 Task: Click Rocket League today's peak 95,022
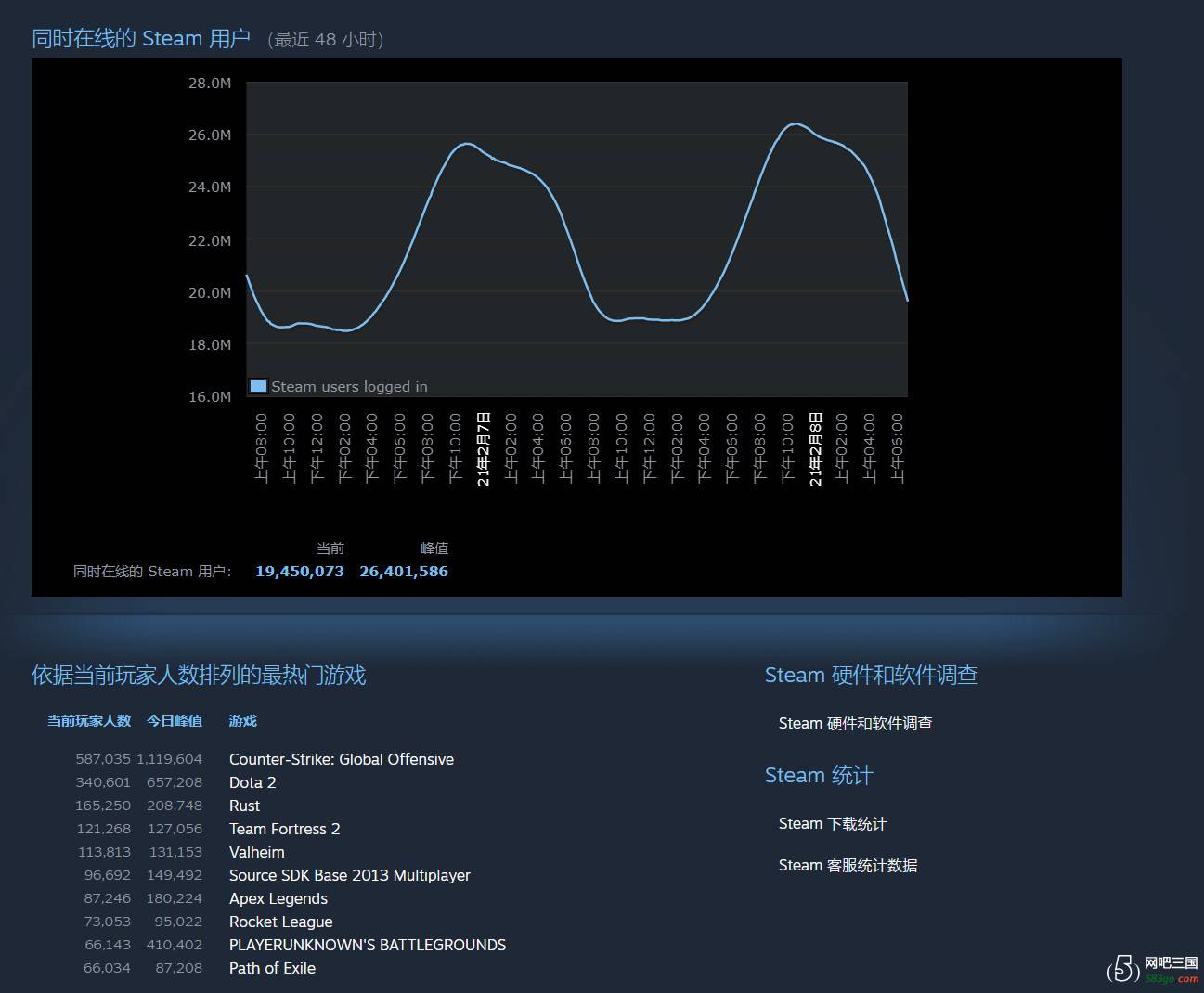pos(178,922)
